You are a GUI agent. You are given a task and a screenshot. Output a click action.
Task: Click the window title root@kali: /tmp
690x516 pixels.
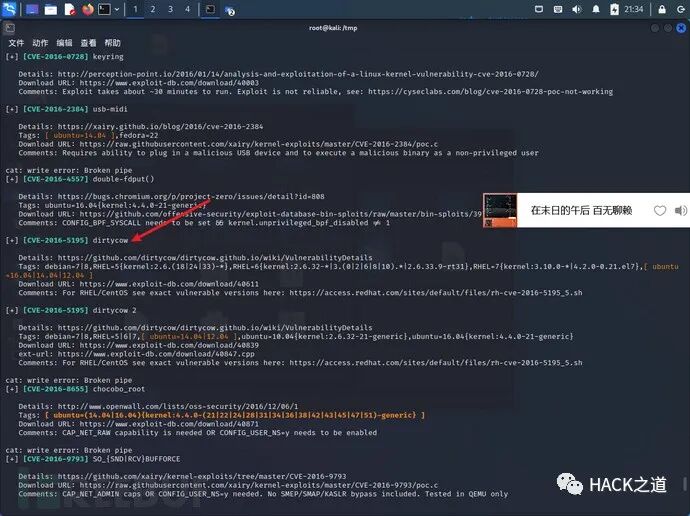(x=333, y=28)
